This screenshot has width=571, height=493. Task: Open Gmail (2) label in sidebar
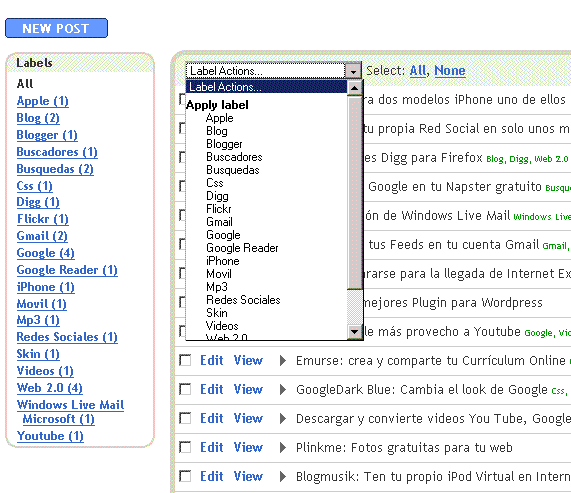point(42,236)
